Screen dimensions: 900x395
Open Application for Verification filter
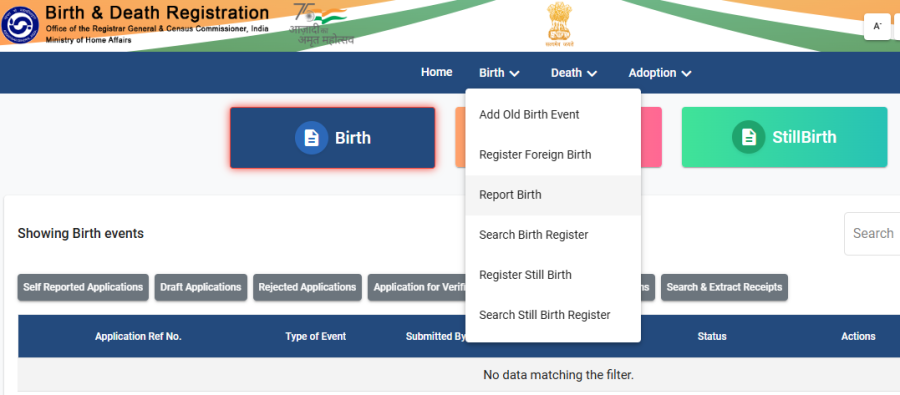coord(417,287)
